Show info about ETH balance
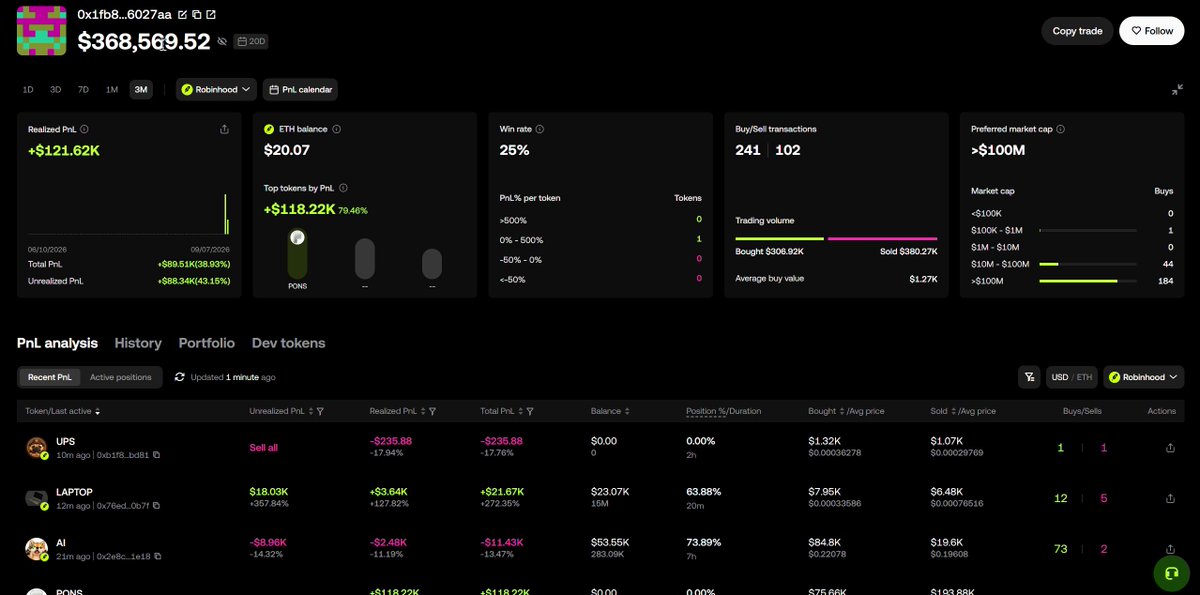 tap(337, 129)
